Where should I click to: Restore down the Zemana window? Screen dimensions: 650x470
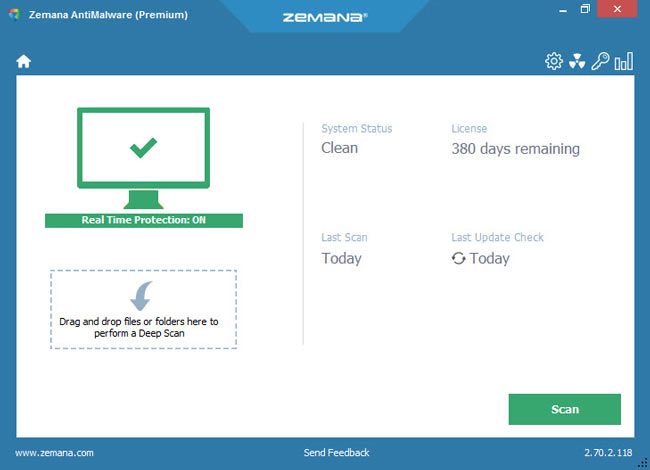[x=585, y=9]
